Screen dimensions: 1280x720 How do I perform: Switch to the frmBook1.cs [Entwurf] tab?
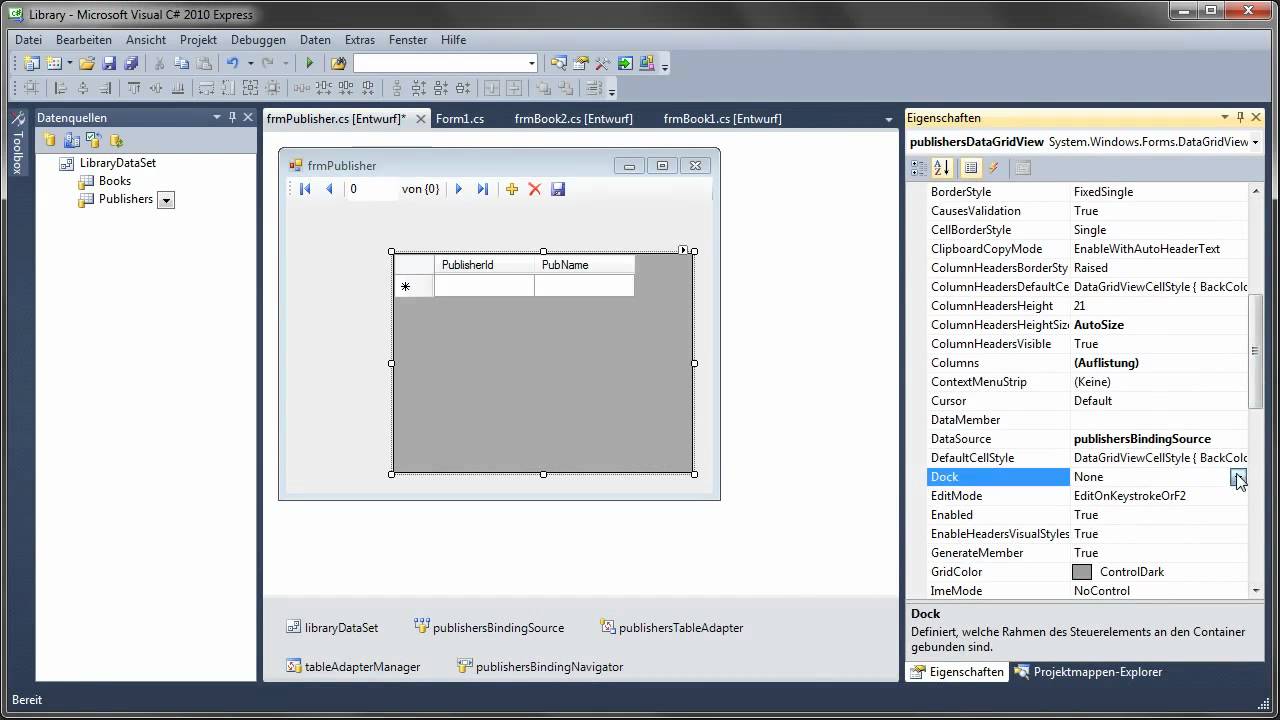tap(723, 118)
